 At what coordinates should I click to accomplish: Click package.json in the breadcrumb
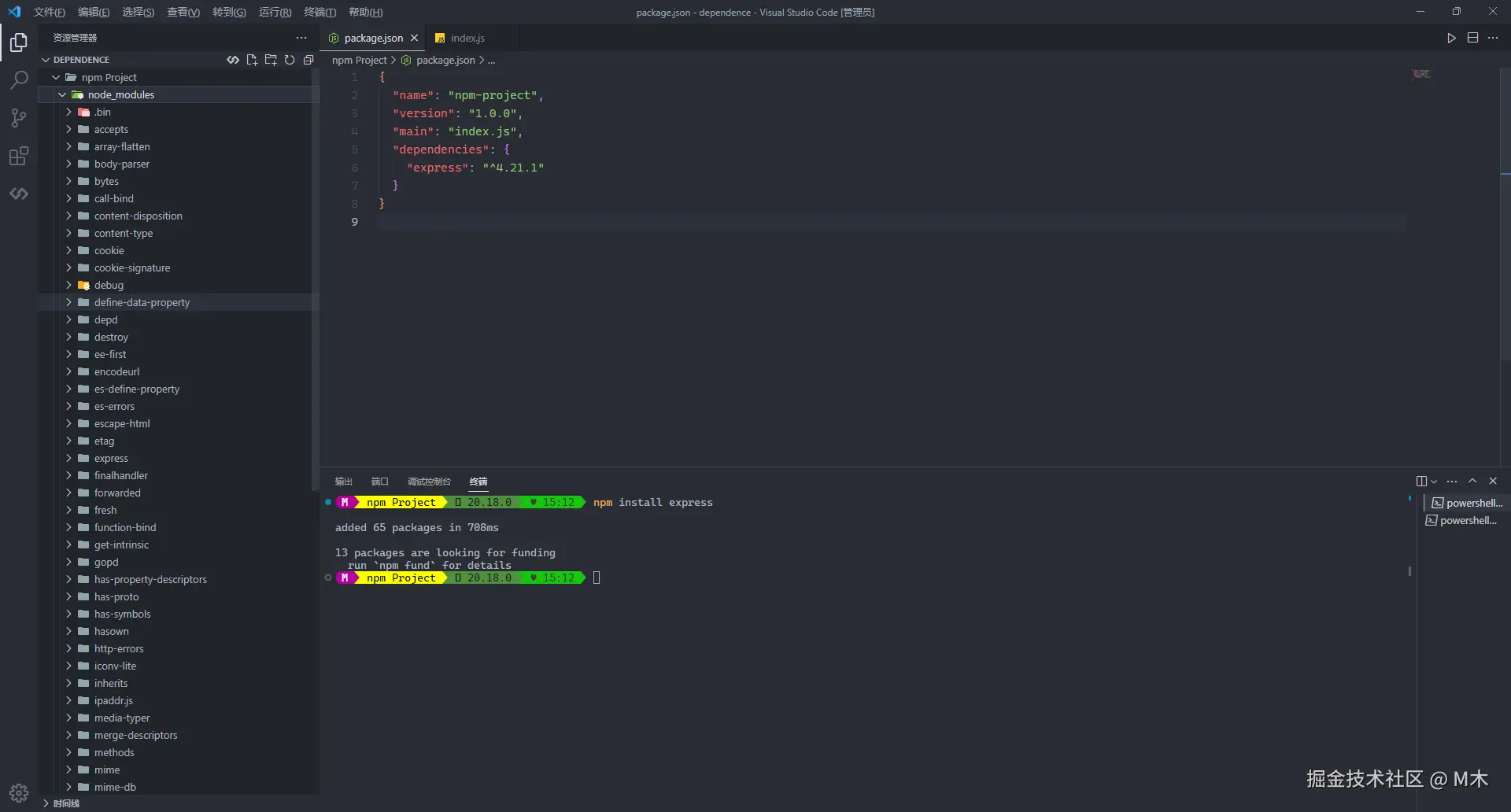pyautogui.click(x=445, y=60)
